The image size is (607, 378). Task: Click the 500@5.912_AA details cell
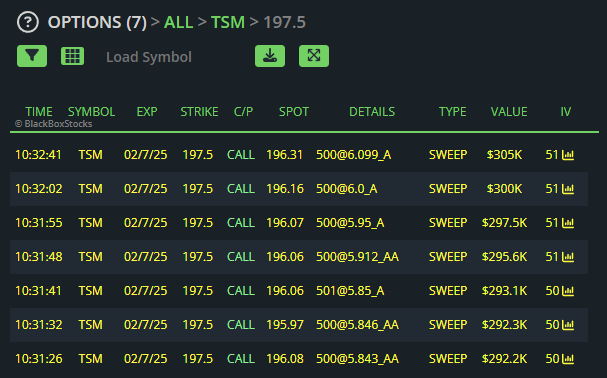pyautogui.click(x=357, y=257)
